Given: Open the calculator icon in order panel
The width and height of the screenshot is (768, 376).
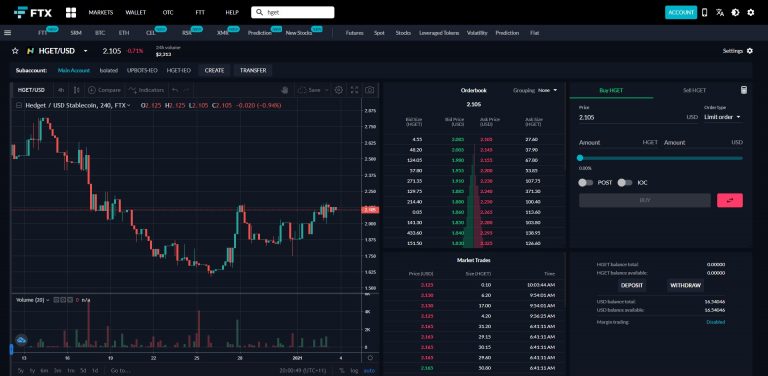Looking at the screenshot, I should point(744,90).
